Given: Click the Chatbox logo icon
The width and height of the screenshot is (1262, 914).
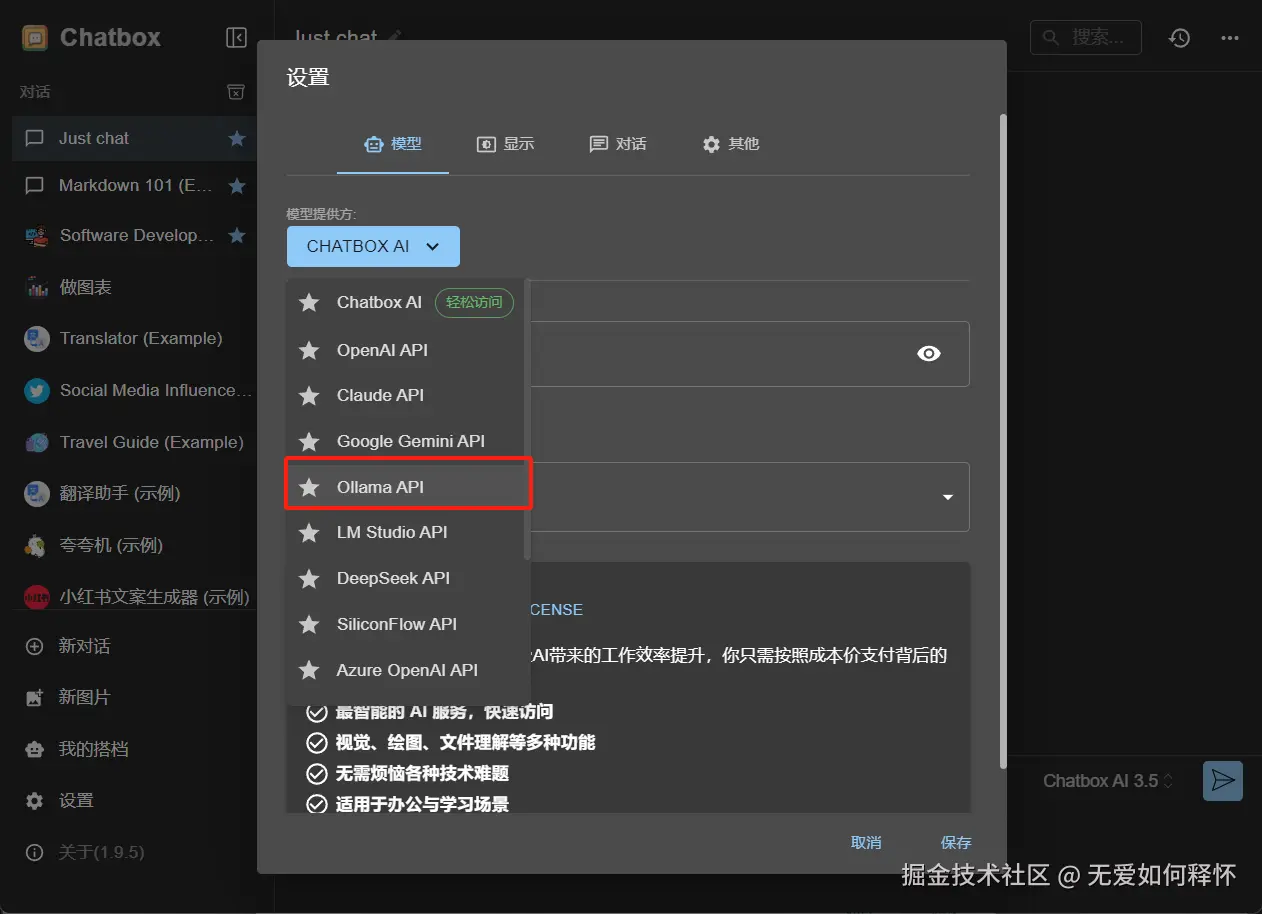Looking at the screenshot, I should pos(35,38).
